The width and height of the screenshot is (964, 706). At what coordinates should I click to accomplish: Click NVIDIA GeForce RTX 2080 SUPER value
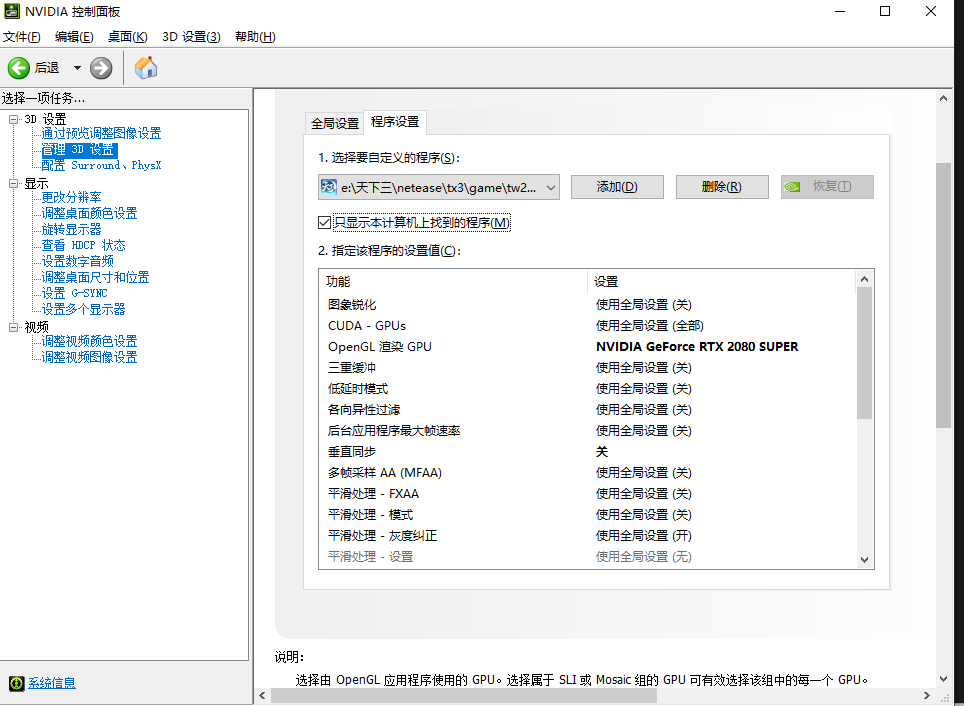pyautogui.click(x=697, y=347)
